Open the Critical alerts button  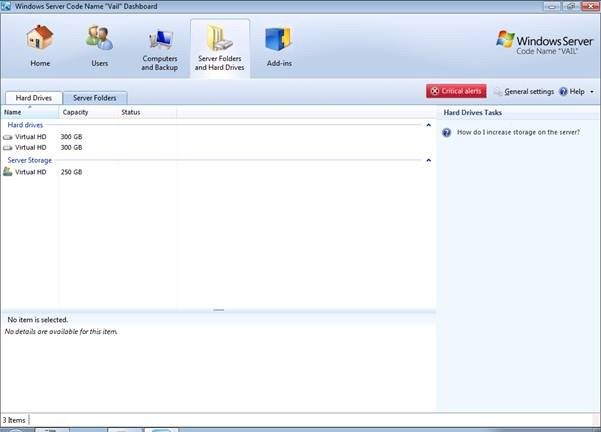(456, 91)
